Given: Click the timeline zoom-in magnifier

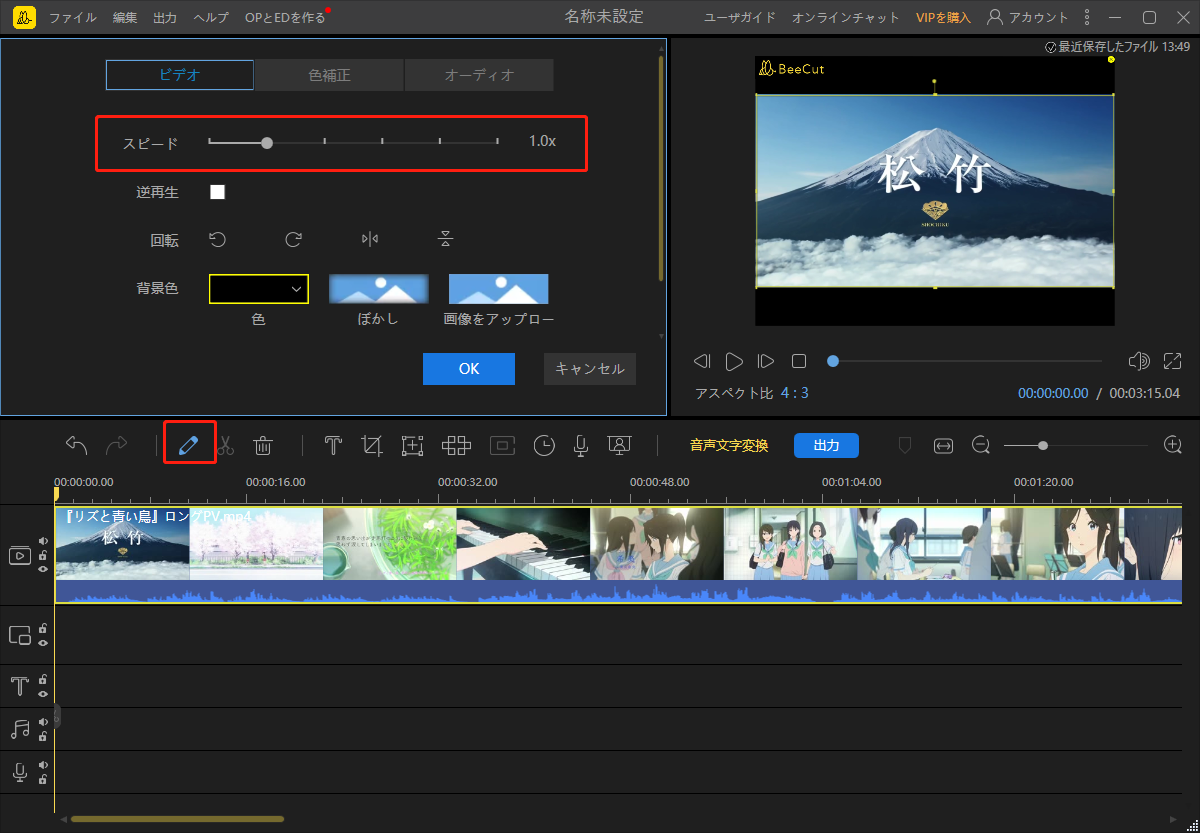Looking at the screenshot, I should coord(1173,445).
